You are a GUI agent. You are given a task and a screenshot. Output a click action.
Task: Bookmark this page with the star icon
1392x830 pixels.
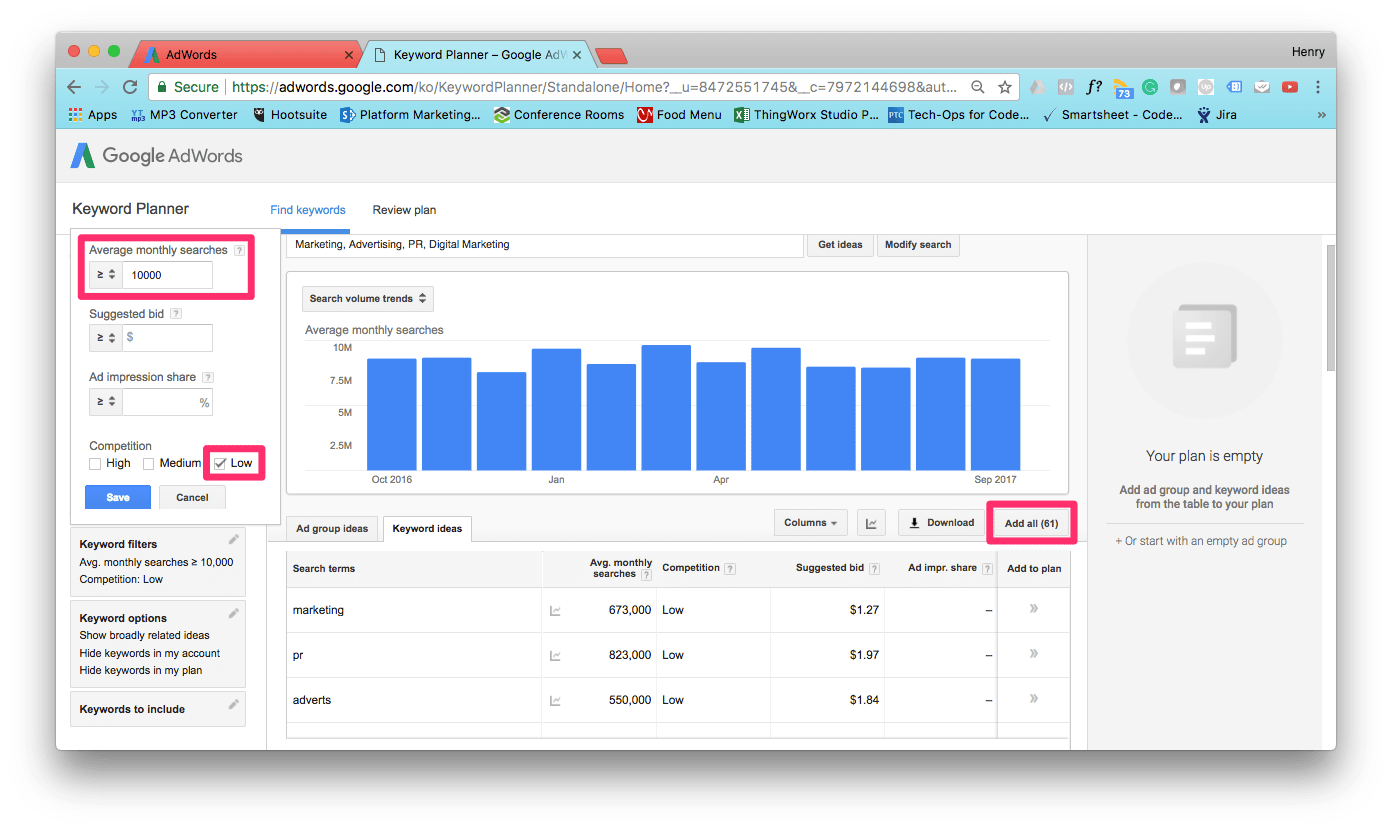(x=1005, y=87)
